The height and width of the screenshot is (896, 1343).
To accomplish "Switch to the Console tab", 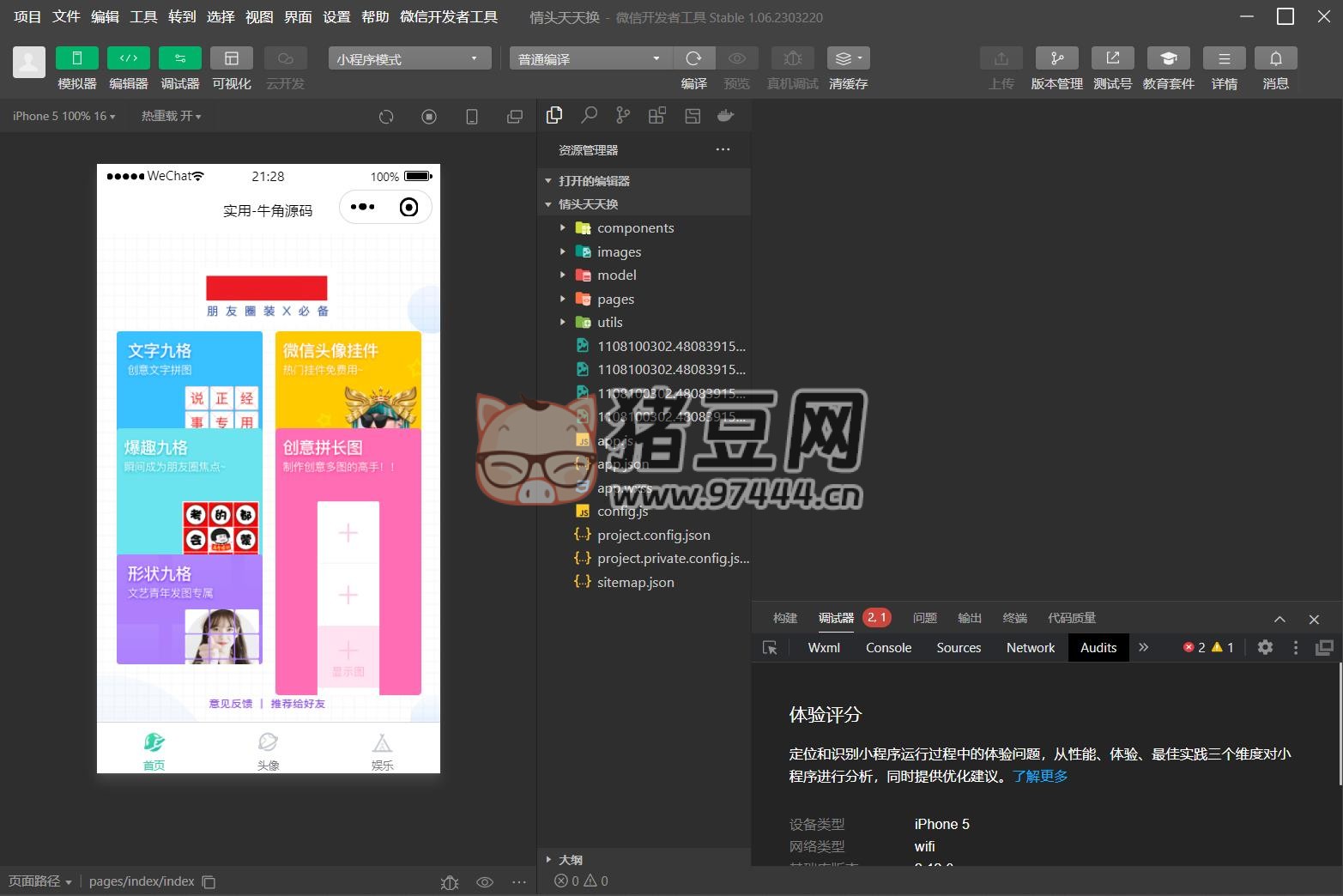I will [x=888, y=648].
